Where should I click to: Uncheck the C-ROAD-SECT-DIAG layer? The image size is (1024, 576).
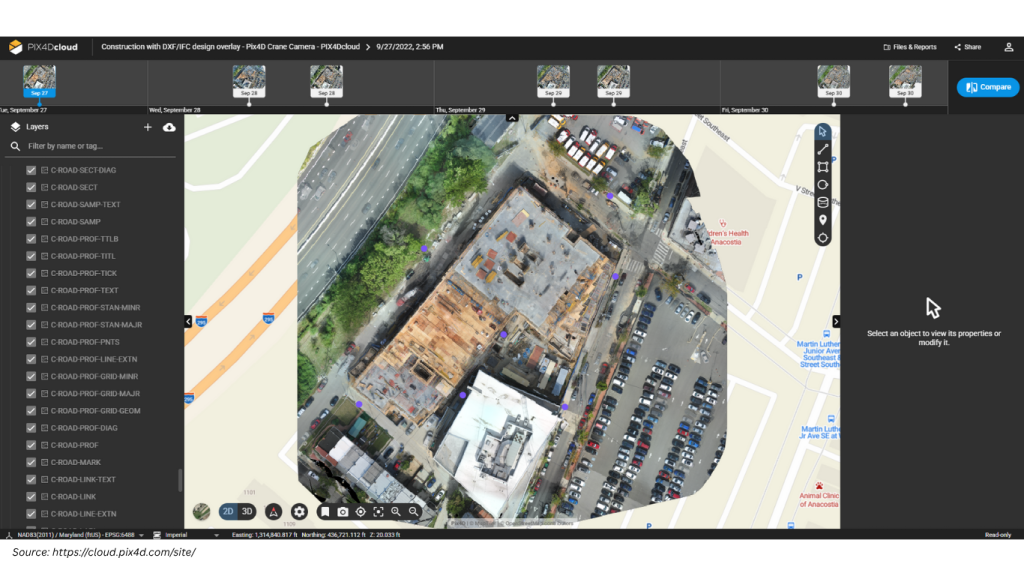(31, 170)
